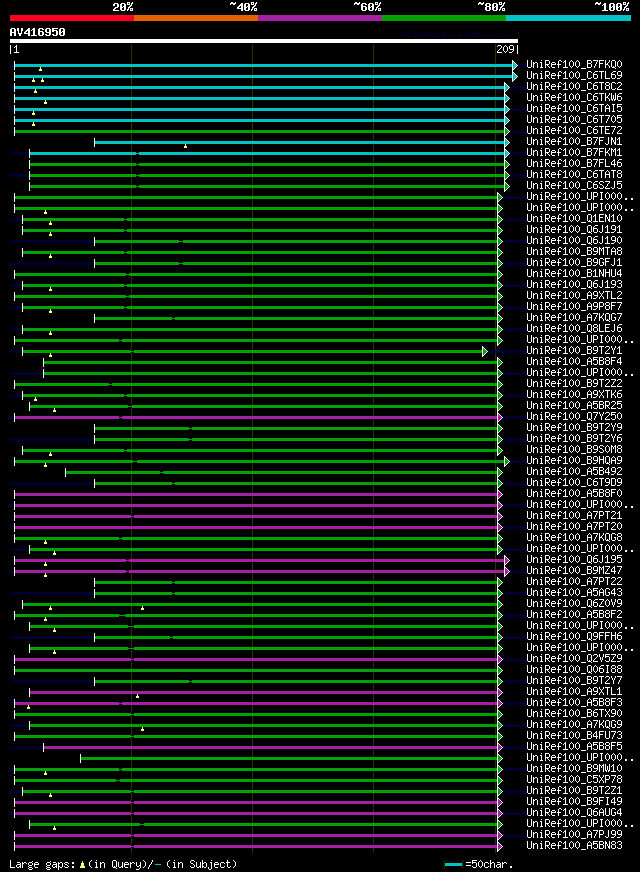Click the cyan ~100% legend segment

pyautogui.click(x=568, y=18)
